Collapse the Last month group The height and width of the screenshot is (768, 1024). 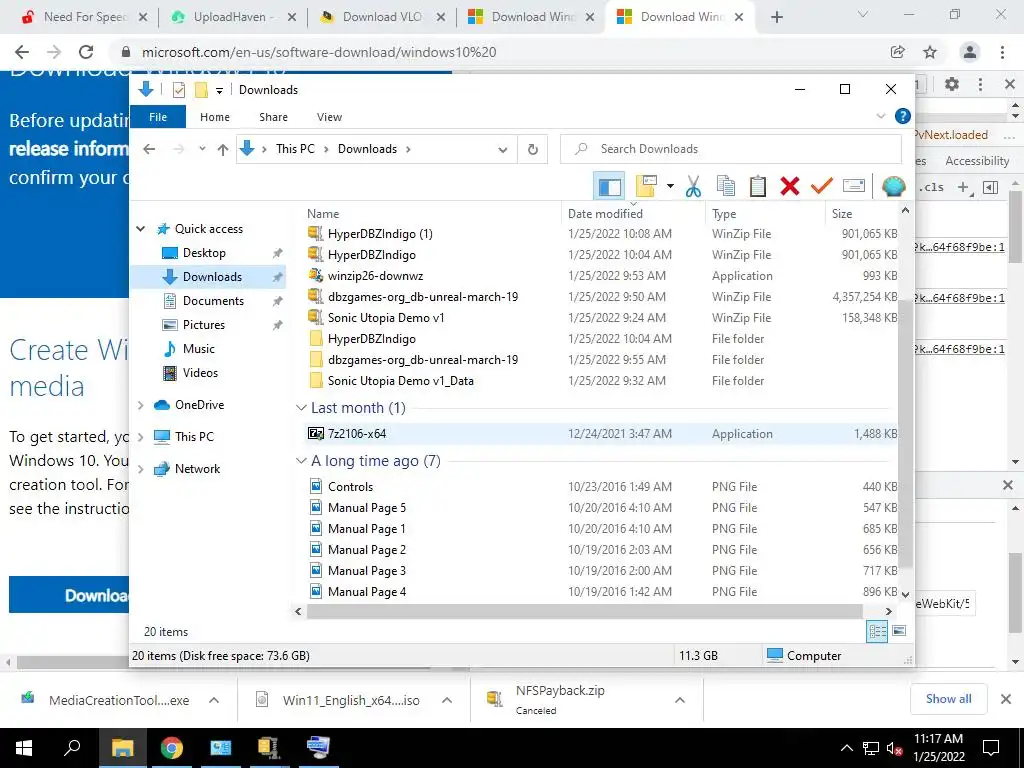[x=300, y=408]
